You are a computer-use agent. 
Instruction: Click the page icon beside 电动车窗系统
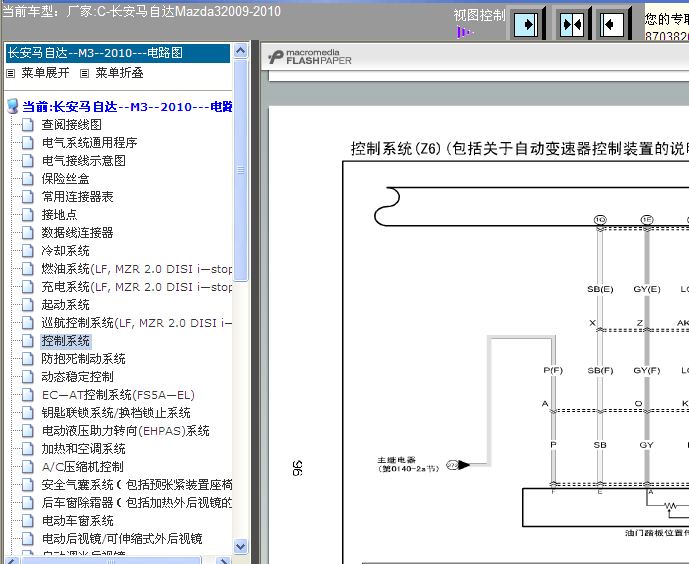coord(28,521)
